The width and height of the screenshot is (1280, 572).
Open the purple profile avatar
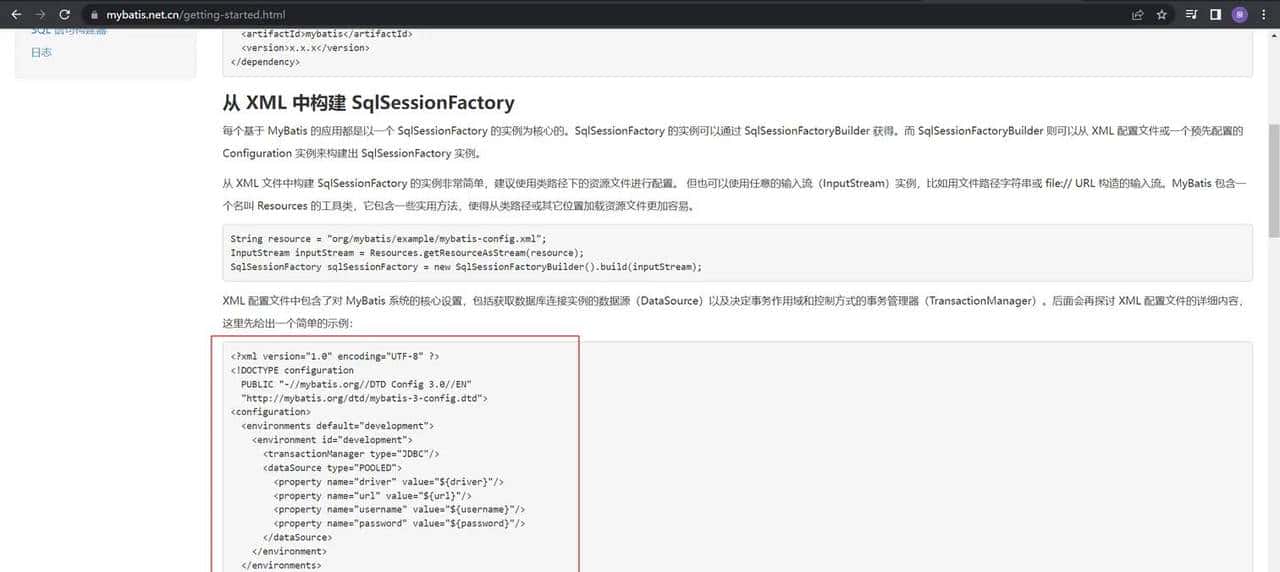tap(1240, 15)
